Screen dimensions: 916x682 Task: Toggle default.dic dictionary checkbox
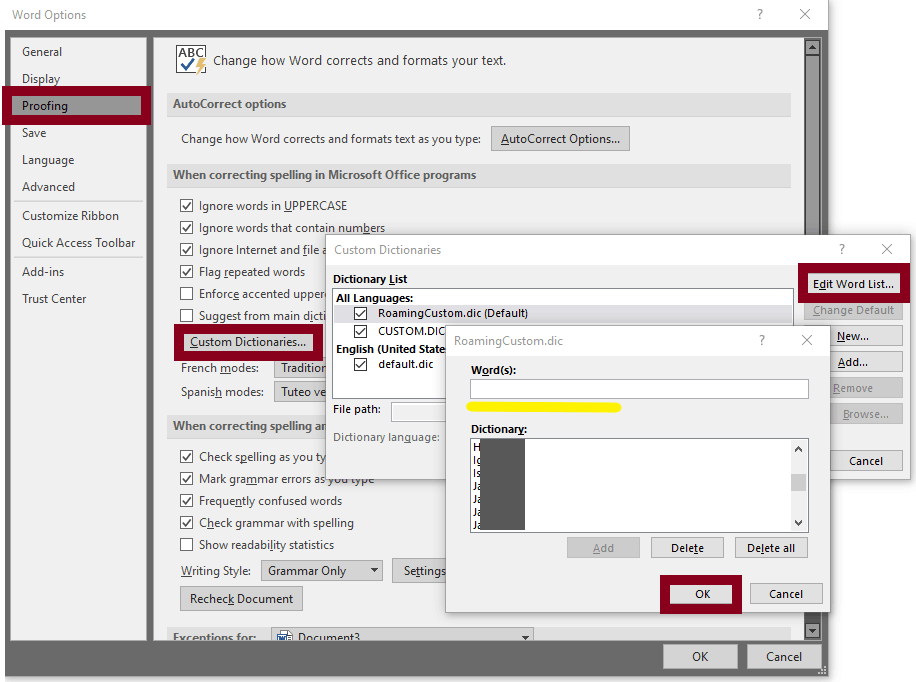[x=360, y=365]
